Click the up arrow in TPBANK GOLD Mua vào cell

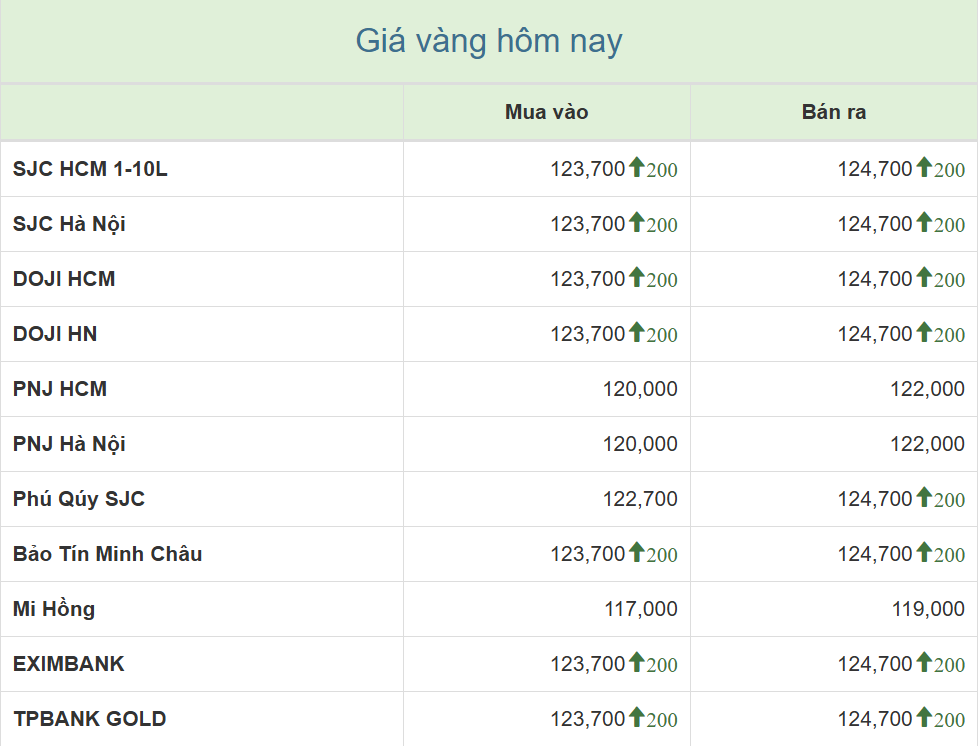636,718
